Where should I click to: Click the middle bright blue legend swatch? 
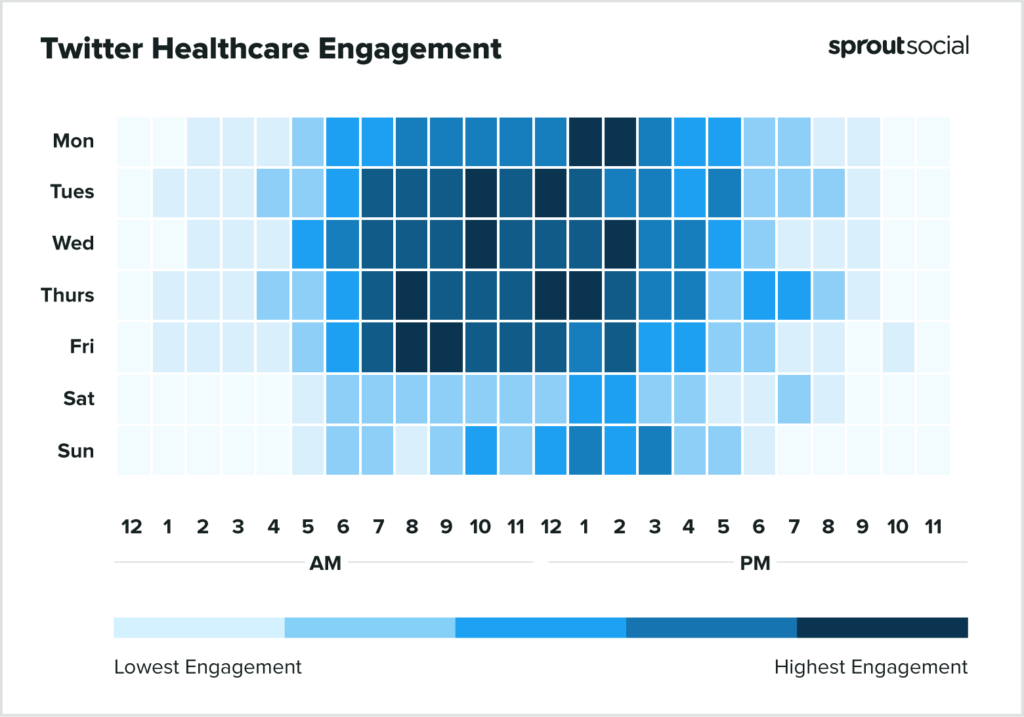click(x=540, y=628)
